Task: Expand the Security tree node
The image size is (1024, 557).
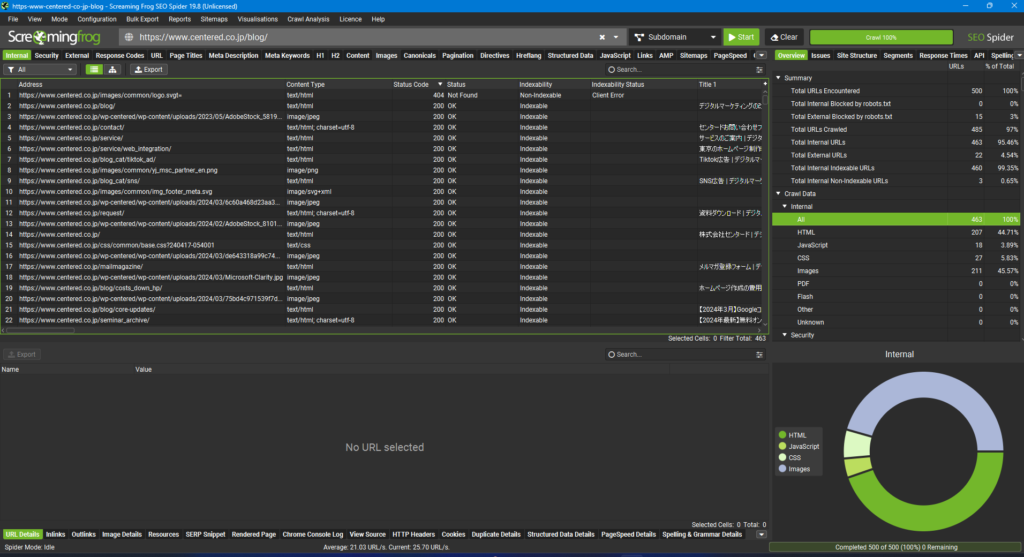Action: pyautogui.click(x=784, y=335)
